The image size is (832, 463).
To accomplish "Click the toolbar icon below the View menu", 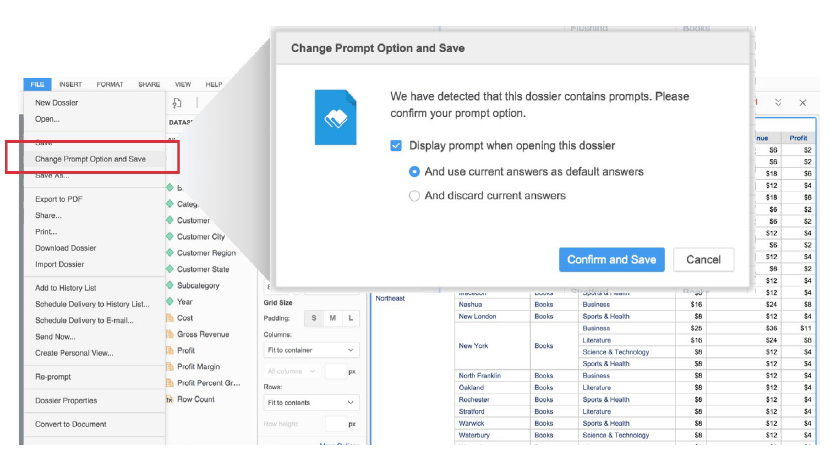I will click(177, 102).
